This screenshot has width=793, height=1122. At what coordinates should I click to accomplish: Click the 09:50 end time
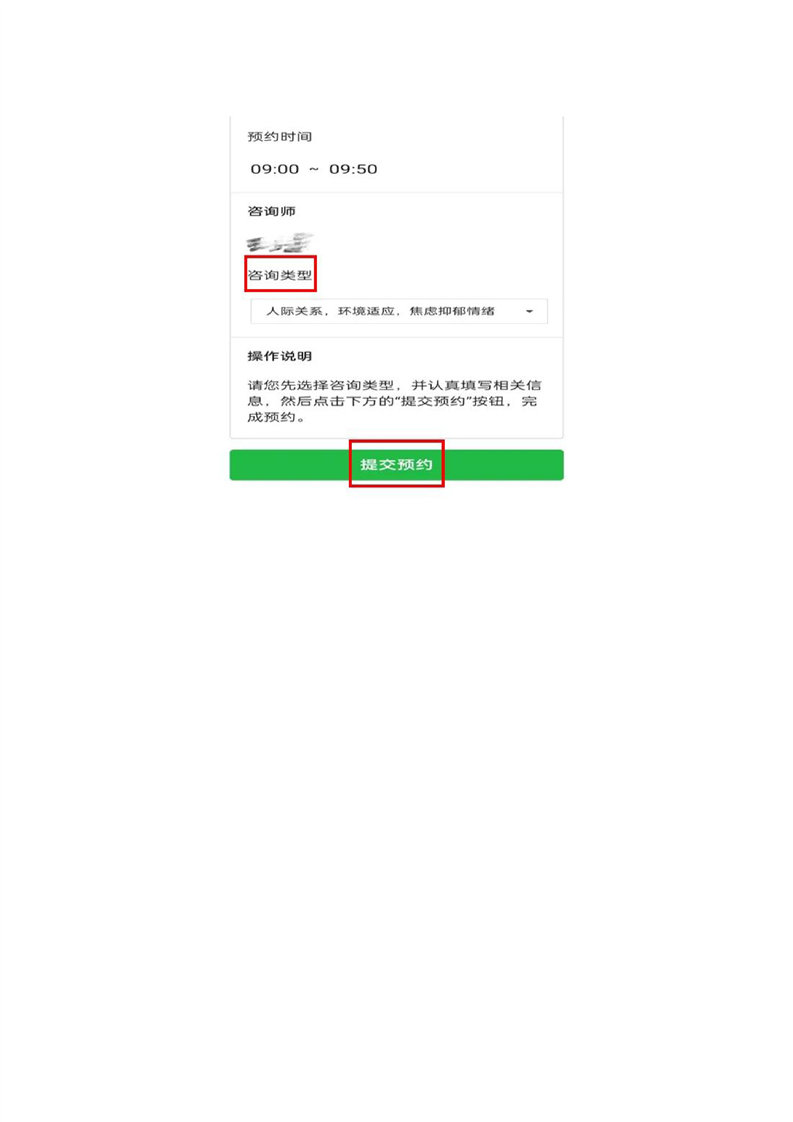354,169
